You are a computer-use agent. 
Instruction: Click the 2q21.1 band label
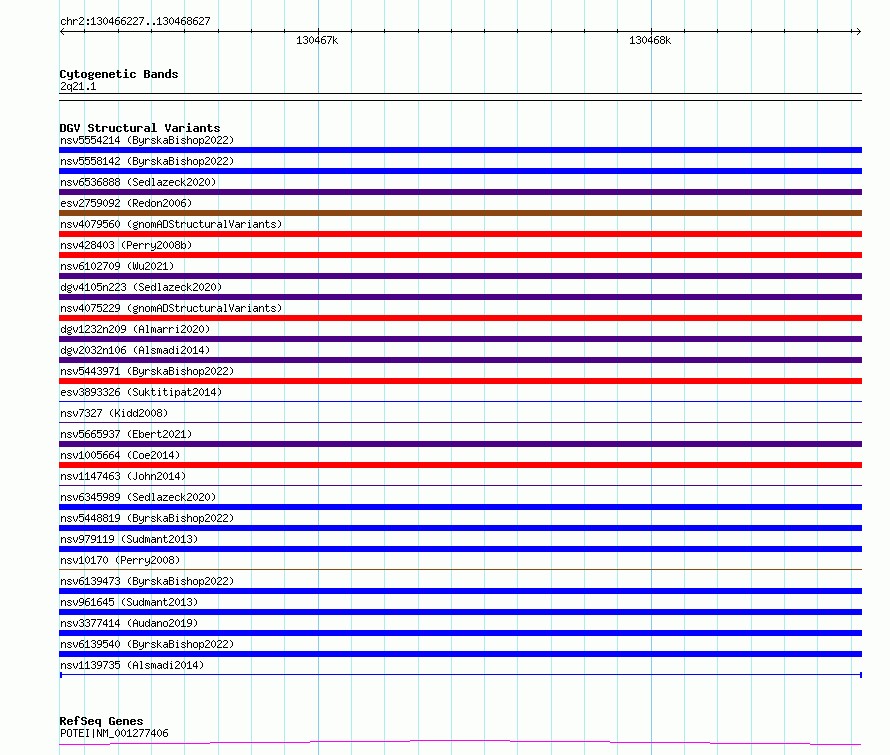coord(78,86)
